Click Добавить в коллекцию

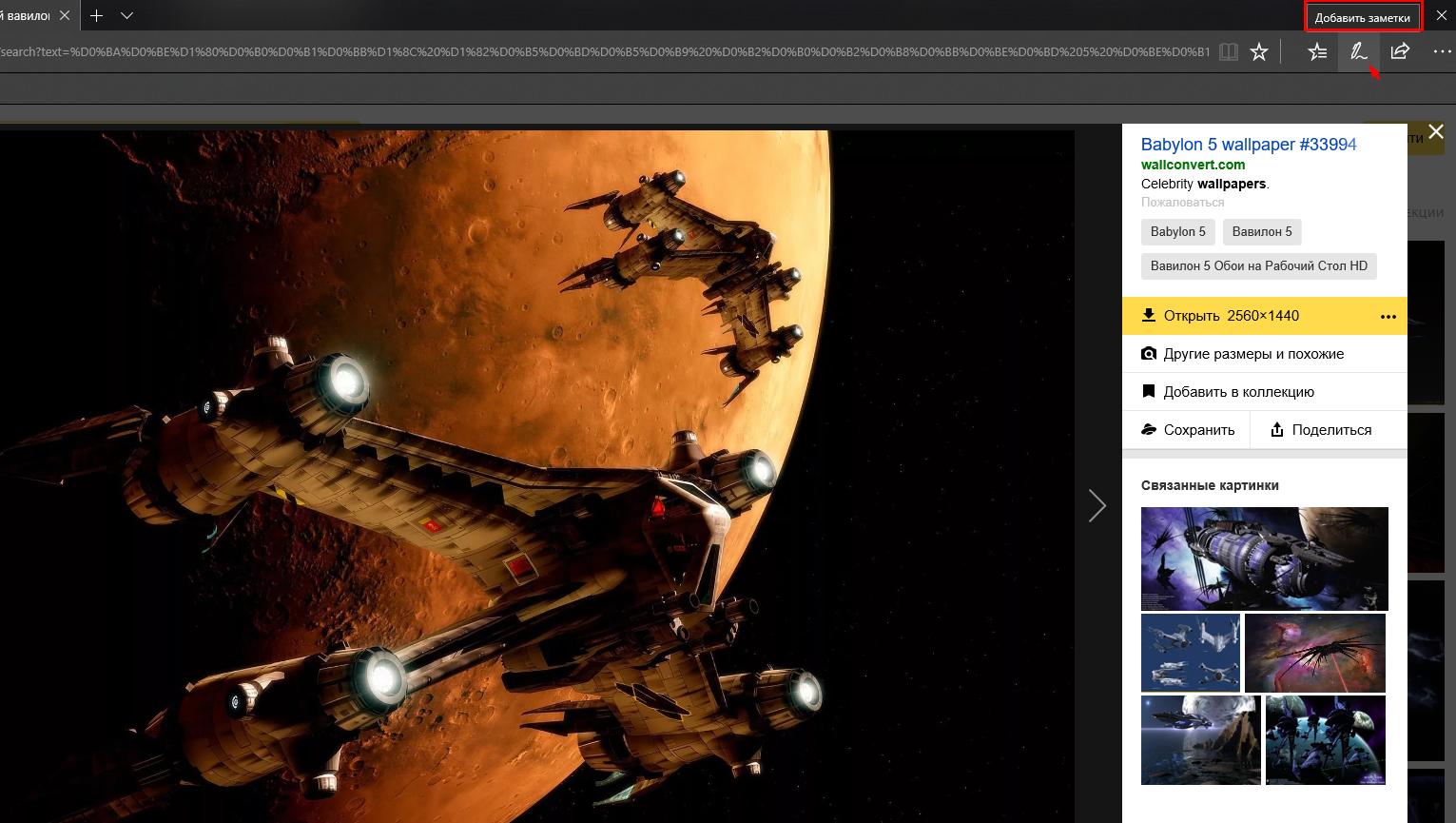coord(1264,392)
